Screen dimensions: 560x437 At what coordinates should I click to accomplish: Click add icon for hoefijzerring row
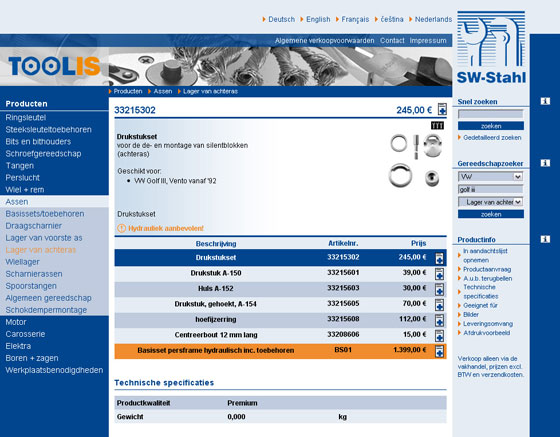[439, 320]
